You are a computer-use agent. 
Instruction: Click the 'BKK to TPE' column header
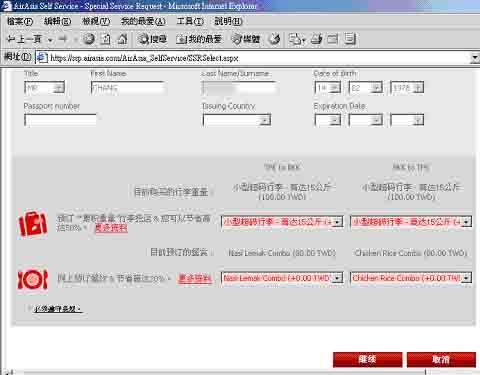click(x=411, y=167)
